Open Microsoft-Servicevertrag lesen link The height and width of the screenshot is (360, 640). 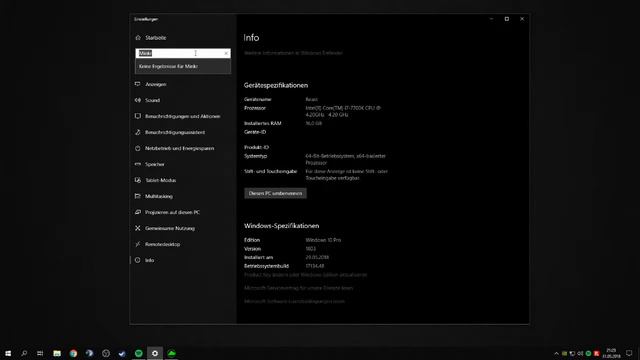point(298,288)
